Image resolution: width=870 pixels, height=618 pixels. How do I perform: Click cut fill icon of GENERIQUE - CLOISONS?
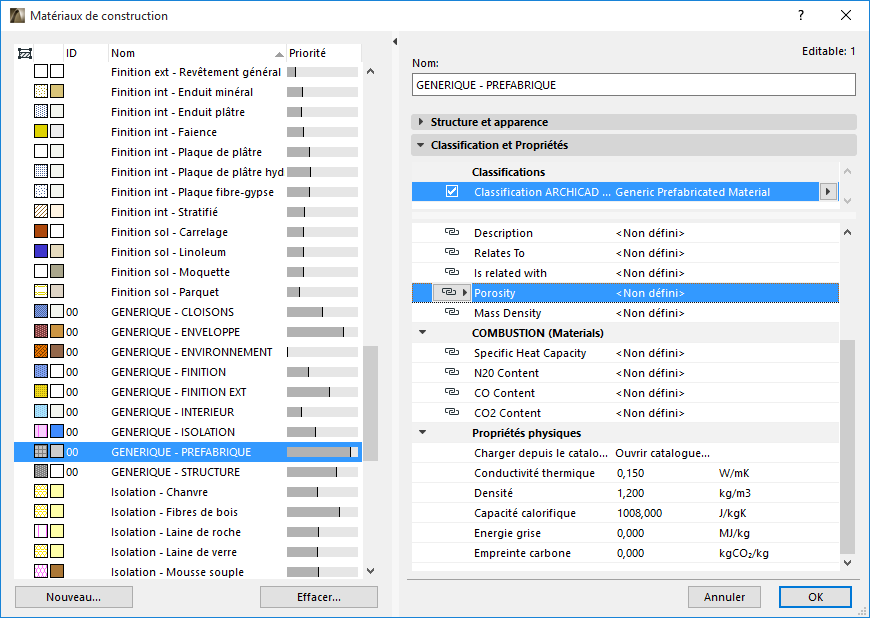pyautogui.click(x=41, y=311)
